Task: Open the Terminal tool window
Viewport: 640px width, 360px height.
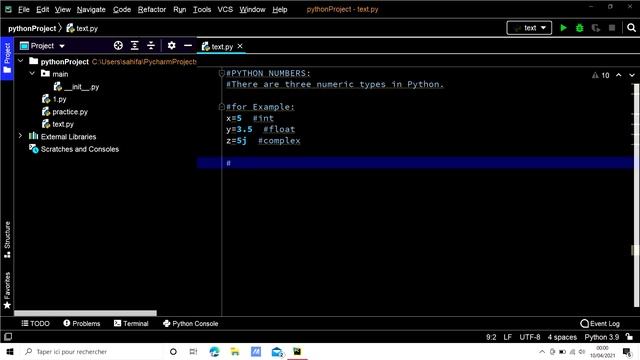Action: pyautogui.click(x=131, y=323)
